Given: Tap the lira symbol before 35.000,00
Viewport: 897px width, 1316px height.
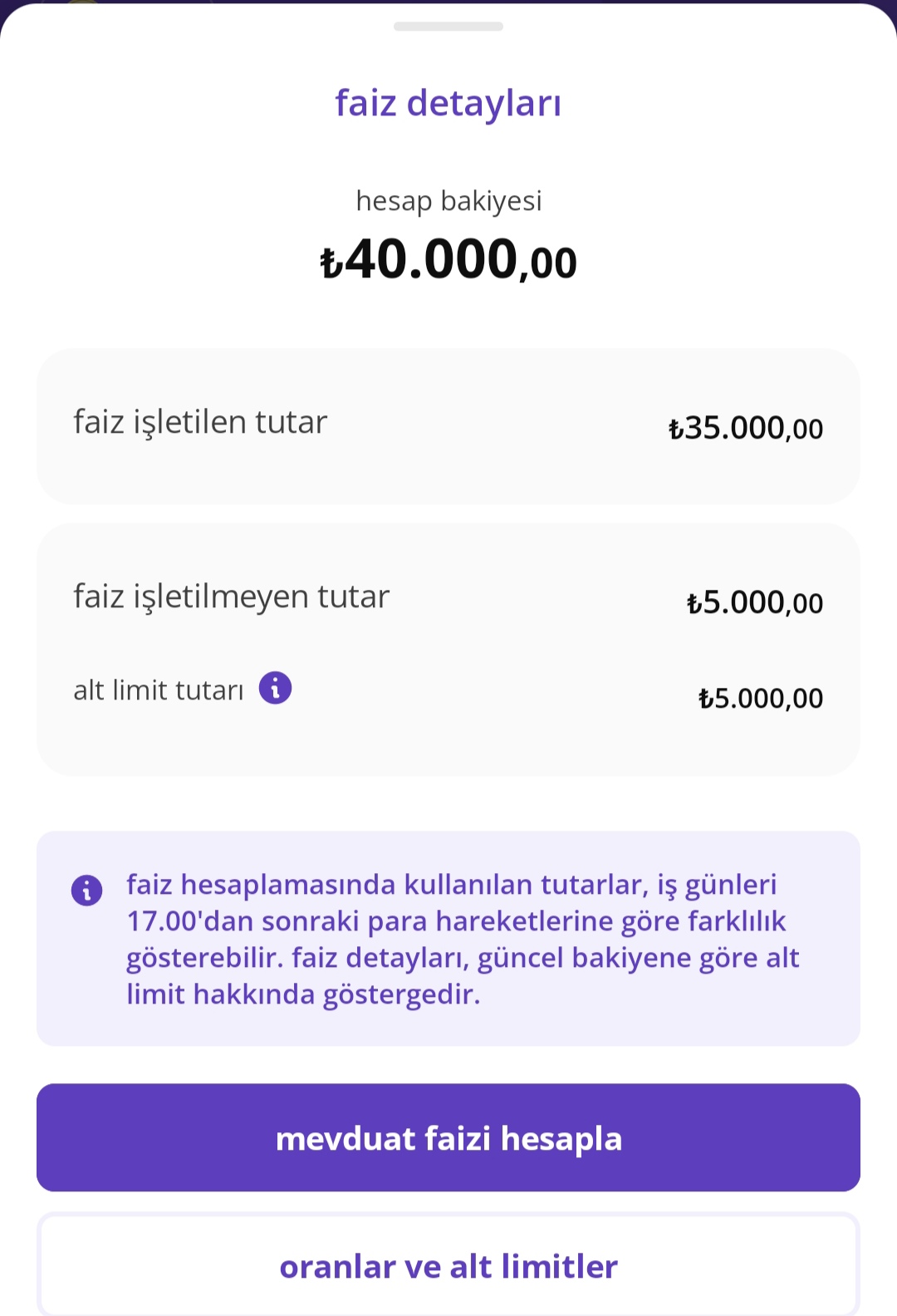Looking at the screenshot, I should (x=676, y=430).
